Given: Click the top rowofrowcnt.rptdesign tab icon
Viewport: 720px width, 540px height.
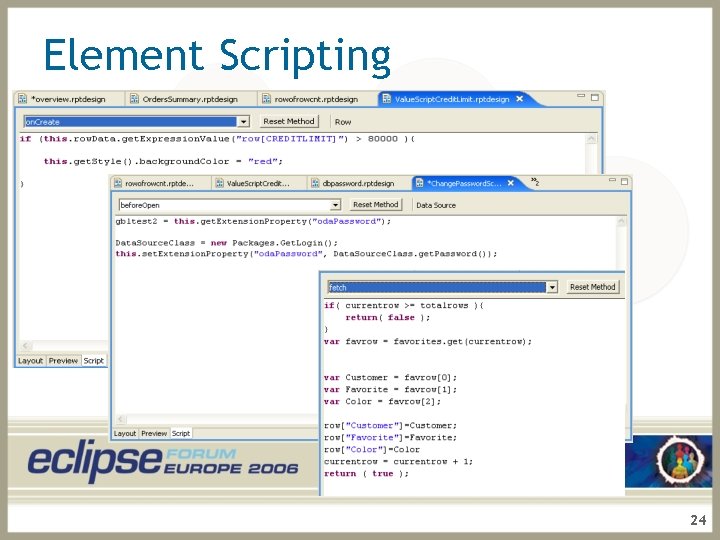Looking at the screenshot, I should pyautogui.click(x=266, y=98).
